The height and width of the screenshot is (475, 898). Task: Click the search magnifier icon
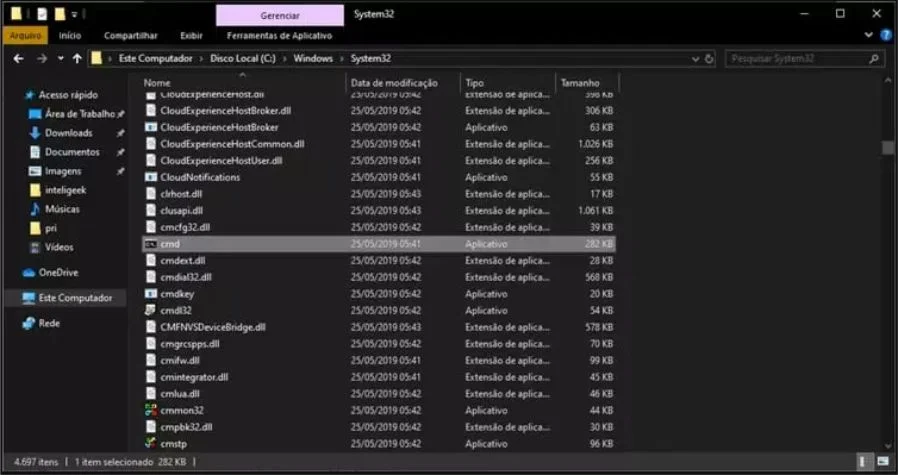click(x=874, y=58)
